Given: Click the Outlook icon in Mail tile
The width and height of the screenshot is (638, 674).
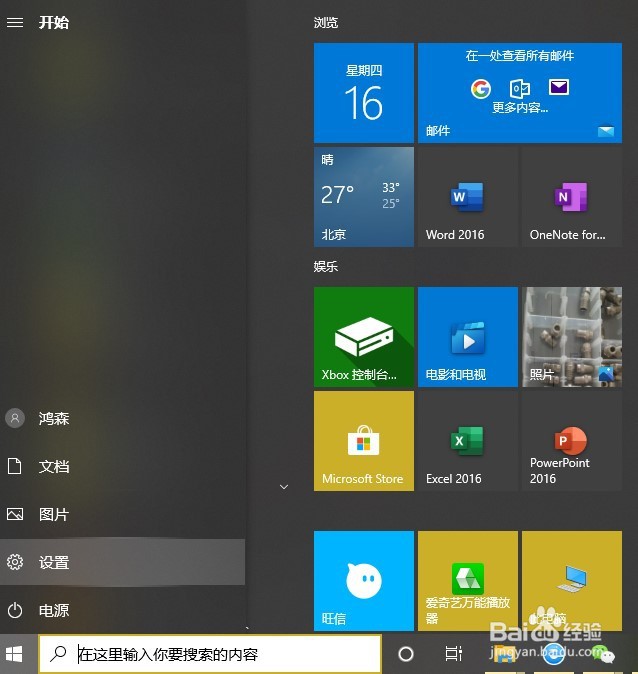Looking at the screenshot, I should pos(519,89).
